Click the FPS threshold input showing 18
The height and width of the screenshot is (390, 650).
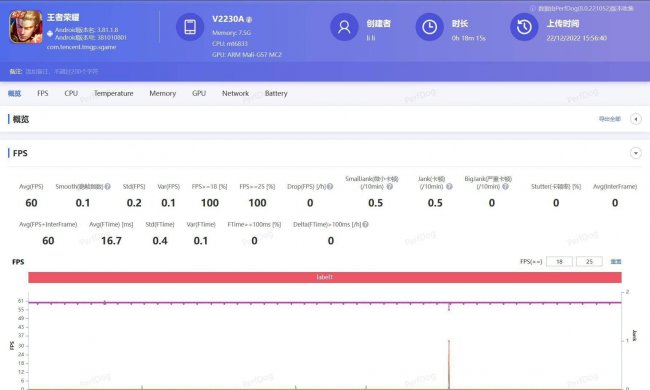(x=559, y=262)
